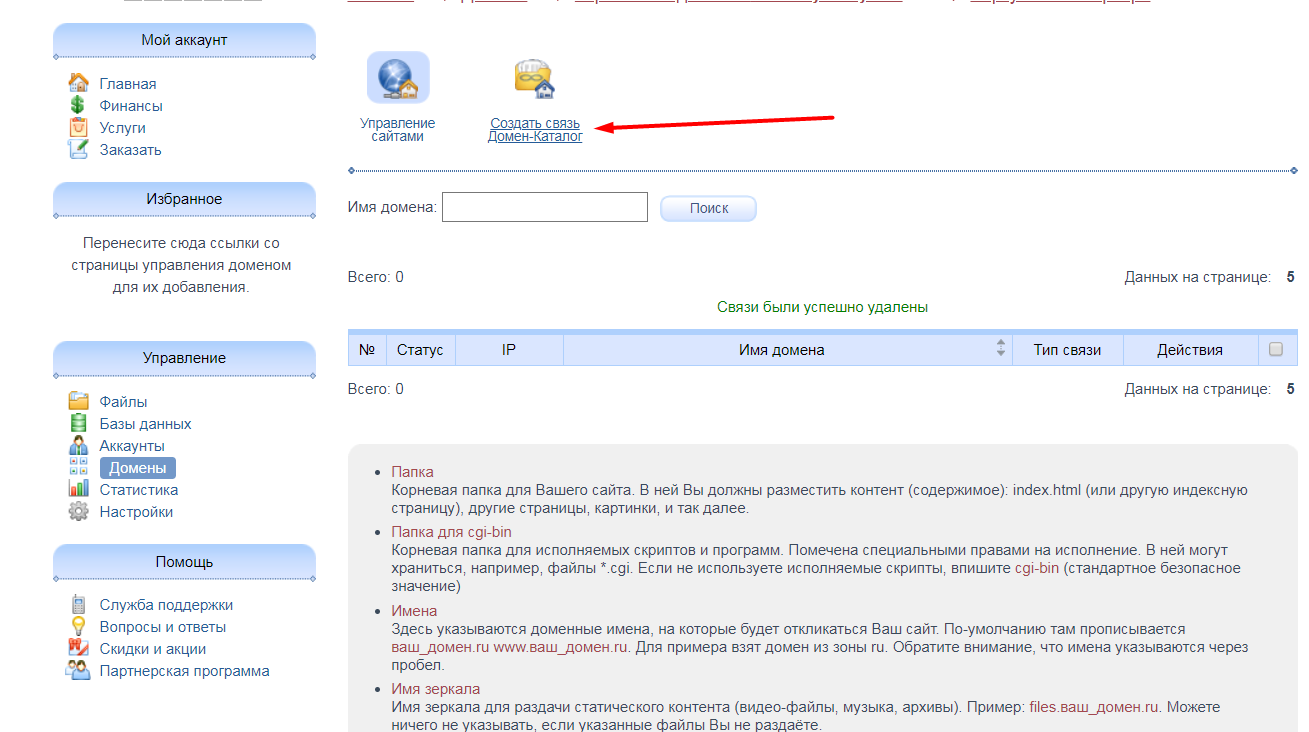This screenshot has height=732, width=1309.
Task: Click the Скидки и акции icon
Action: click(78, 648)
